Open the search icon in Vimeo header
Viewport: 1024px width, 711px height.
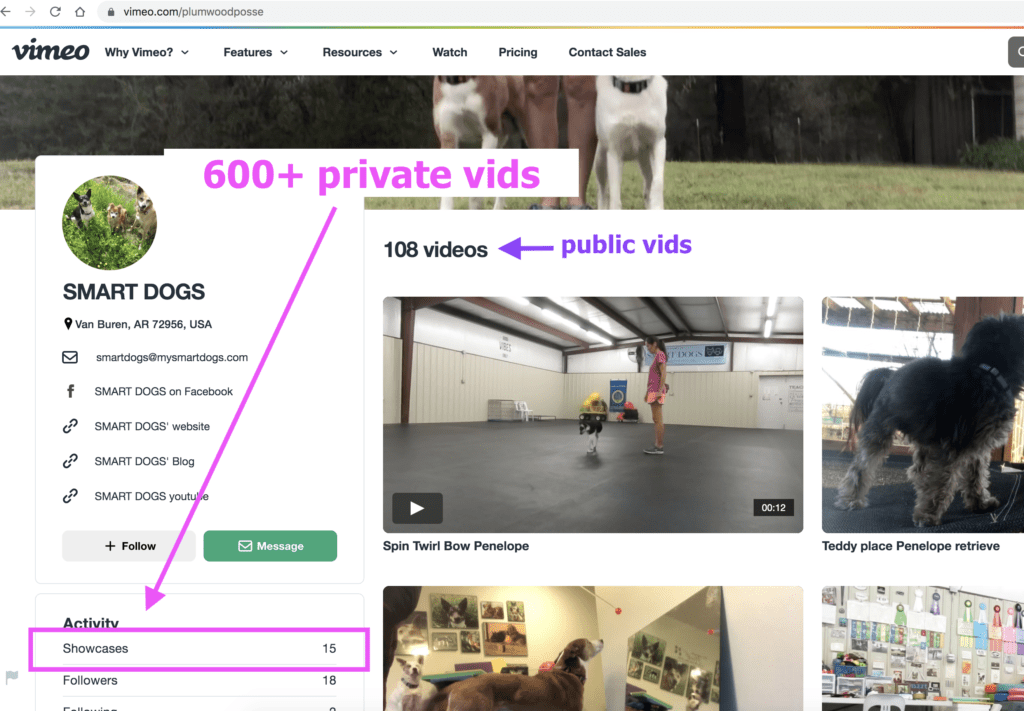point(1017,52)
